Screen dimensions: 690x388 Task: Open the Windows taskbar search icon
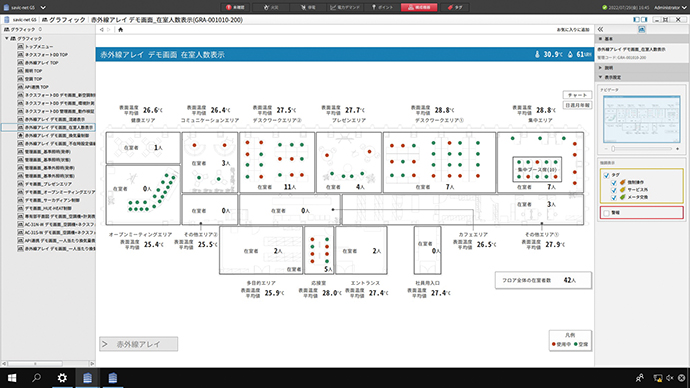37,378
